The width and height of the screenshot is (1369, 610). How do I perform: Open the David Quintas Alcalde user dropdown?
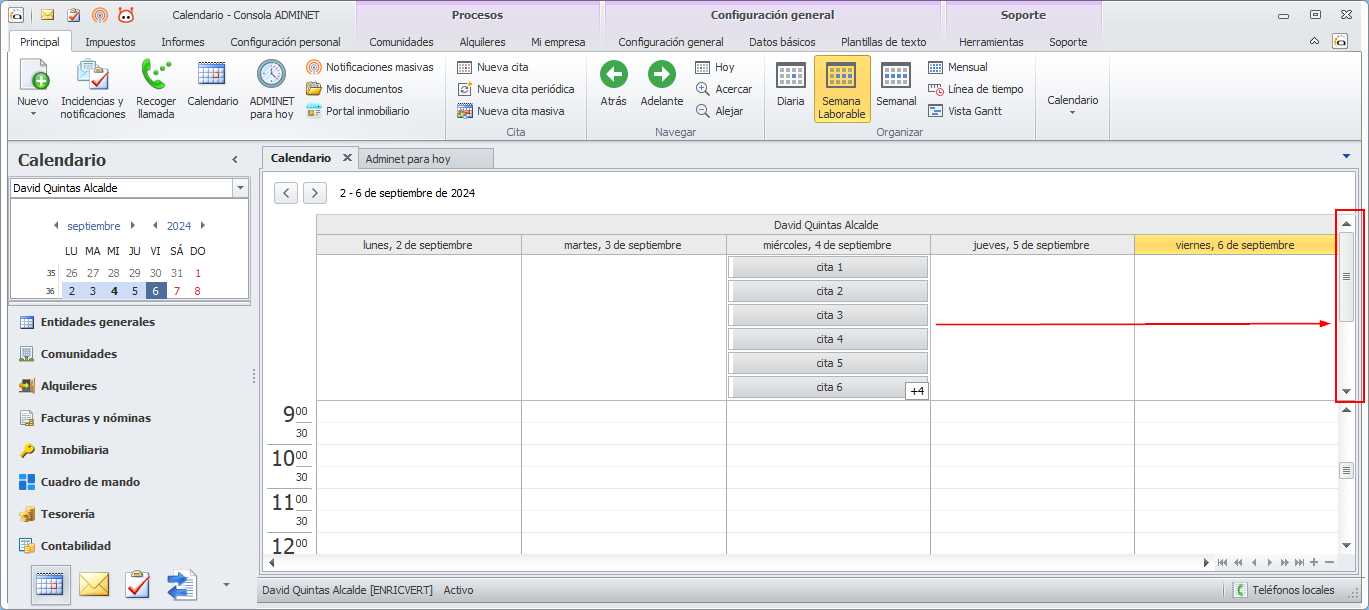pyautogui.click(x=240, y=188)
